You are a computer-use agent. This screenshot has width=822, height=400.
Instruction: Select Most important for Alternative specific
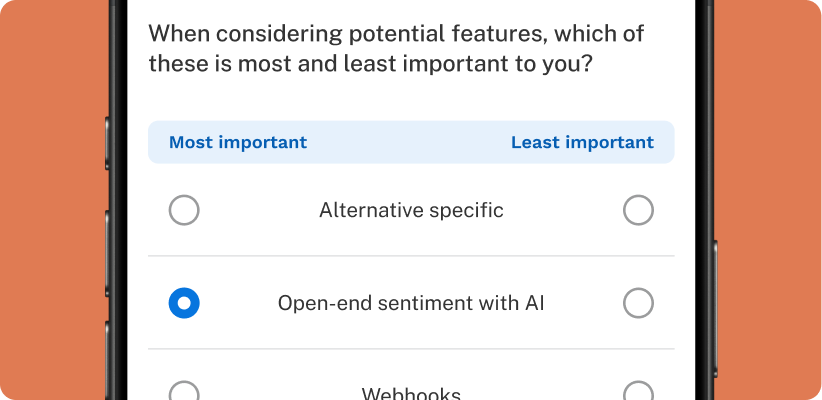184,210
